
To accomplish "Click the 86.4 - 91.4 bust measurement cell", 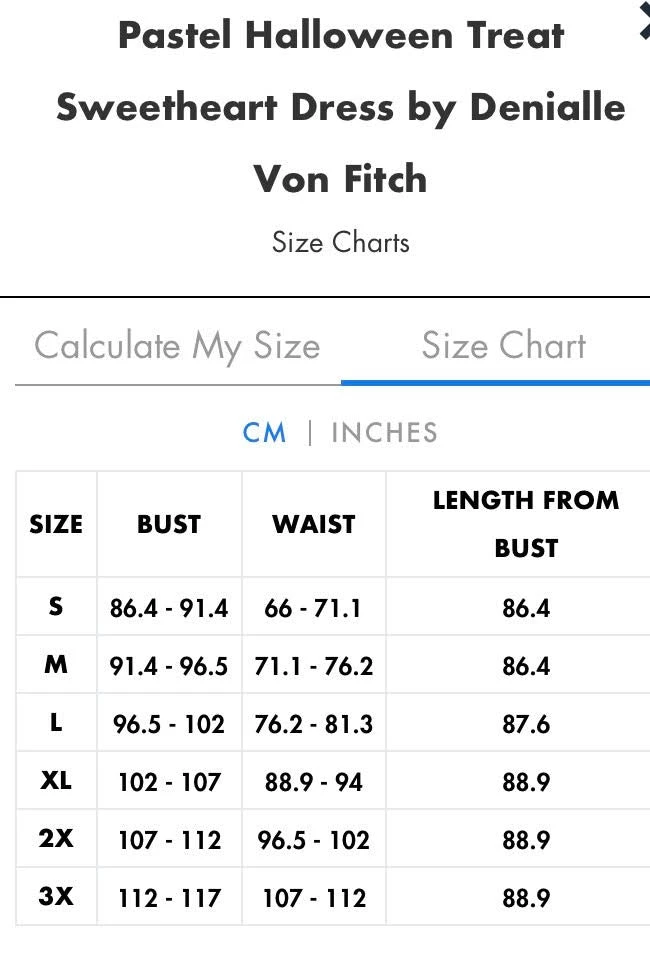I will (x=169, y=608).
